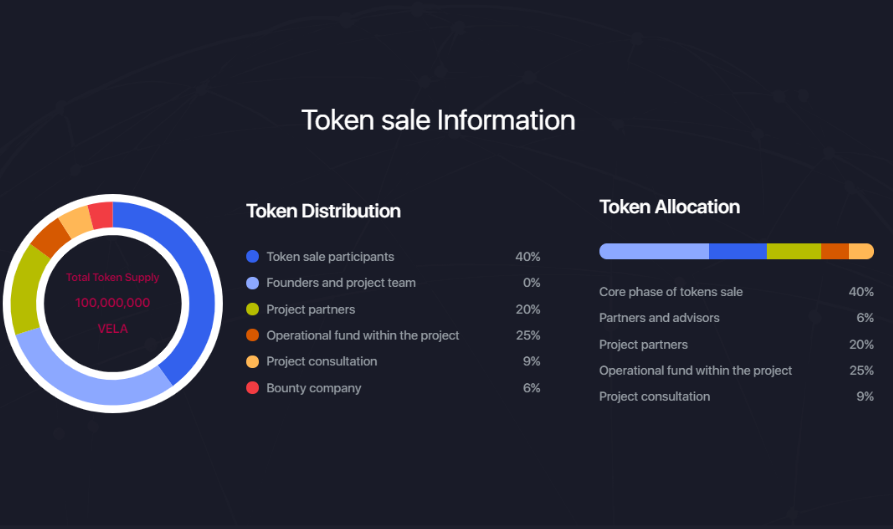Select the olive Project partners legend dot
The width and height of the screenshot is (893, 529).
(252, 309)
